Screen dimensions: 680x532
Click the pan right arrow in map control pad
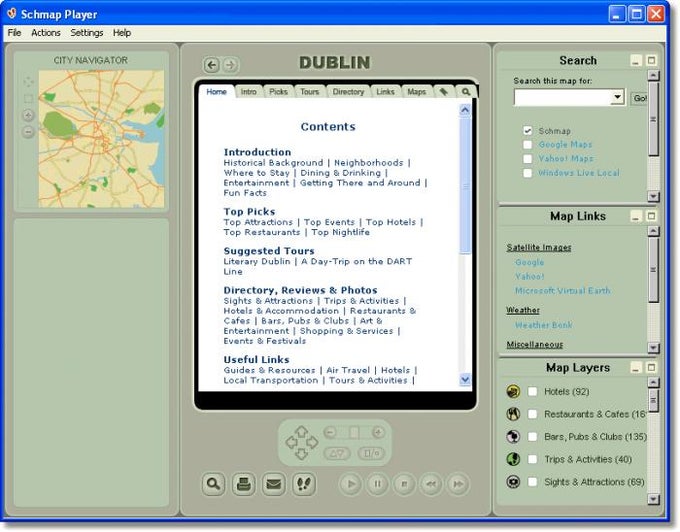click(x=312, y=443)
